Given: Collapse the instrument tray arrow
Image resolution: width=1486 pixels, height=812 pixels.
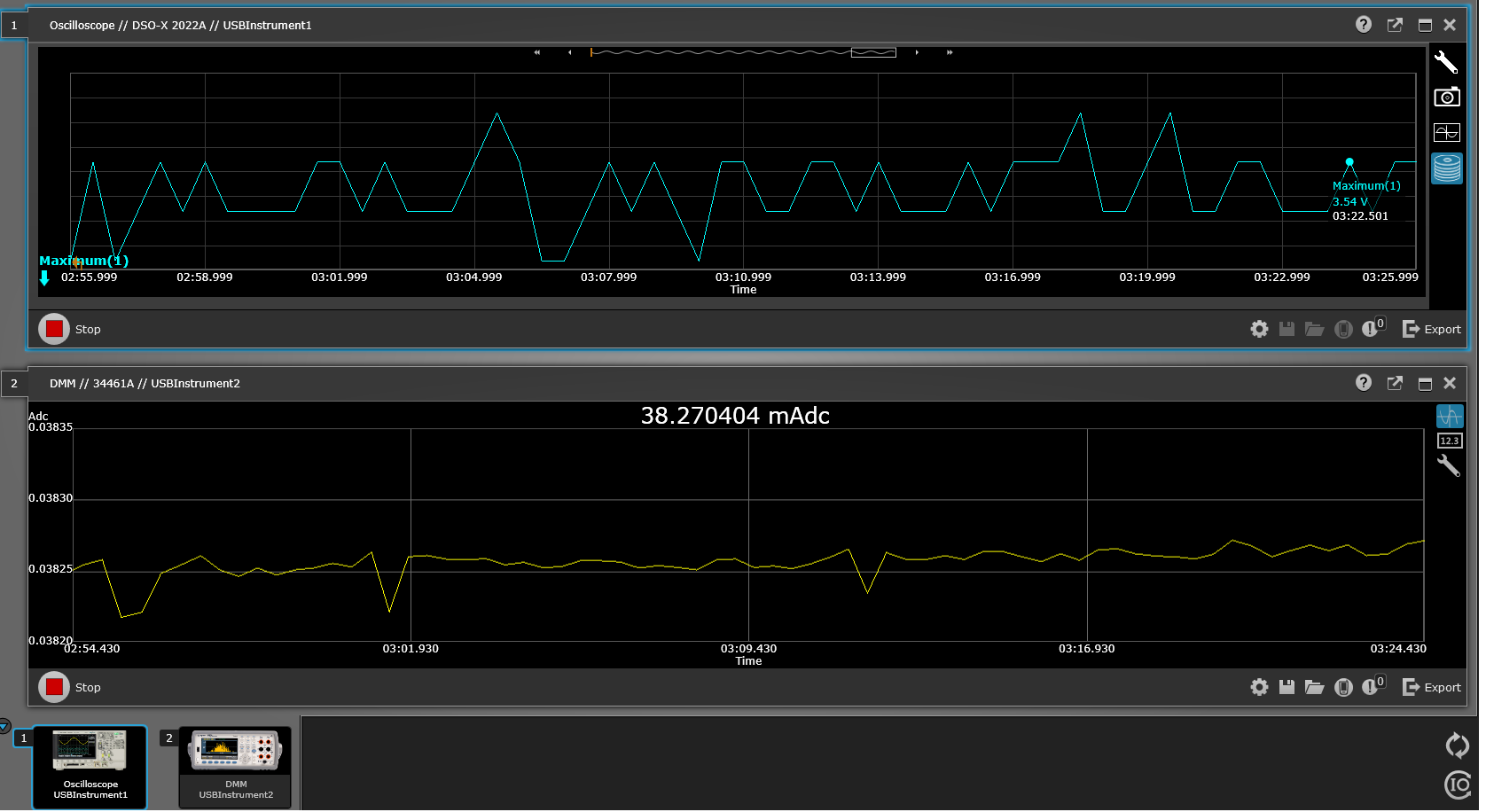Looking at the screenshot, I should click(x=4, y=725).
